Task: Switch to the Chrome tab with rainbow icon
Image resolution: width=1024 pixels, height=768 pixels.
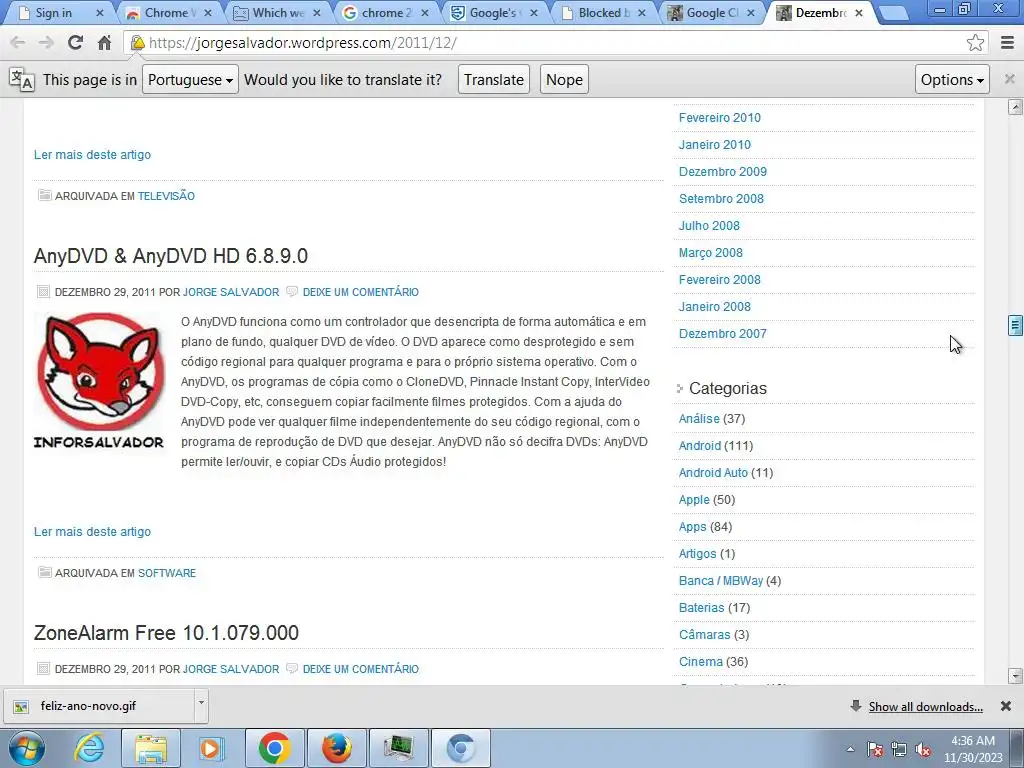Action: coord(169,12)
